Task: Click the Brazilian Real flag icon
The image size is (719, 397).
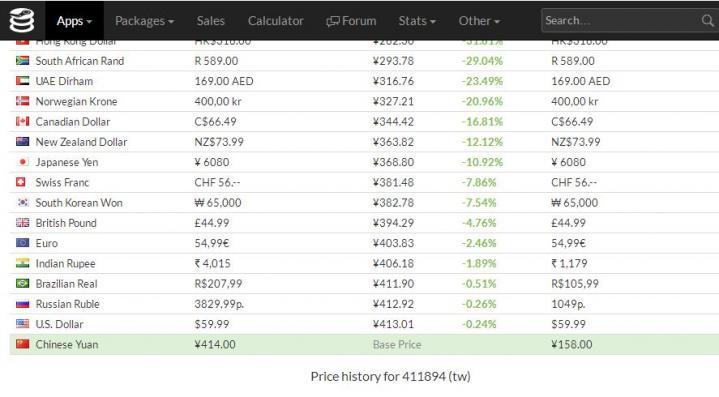Action: pyautogui.click(x=22, y=283)
